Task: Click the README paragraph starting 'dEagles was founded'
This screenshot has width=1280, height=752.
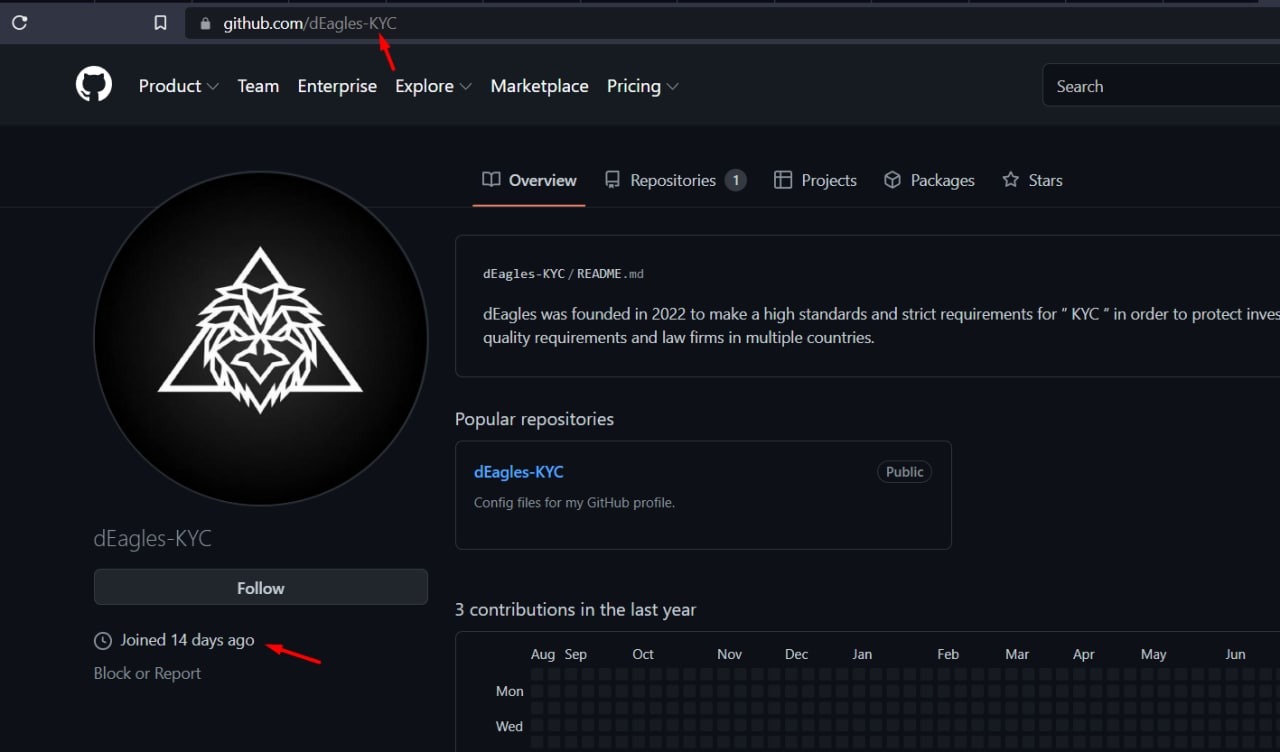Action: click(x=881, y=326)
